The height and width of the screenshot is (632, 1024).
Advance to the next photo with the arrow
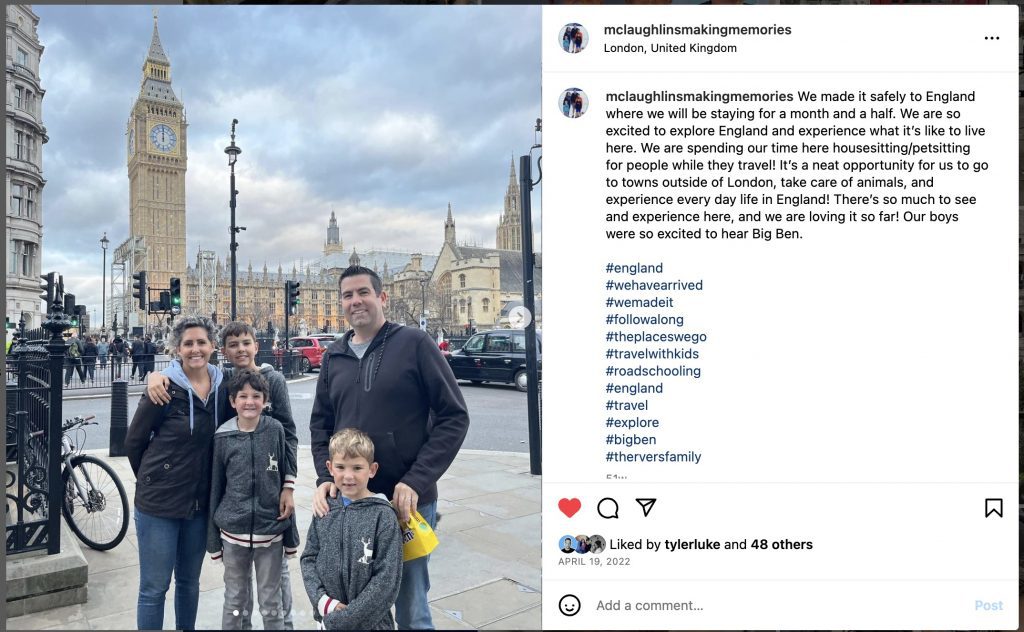520,317
